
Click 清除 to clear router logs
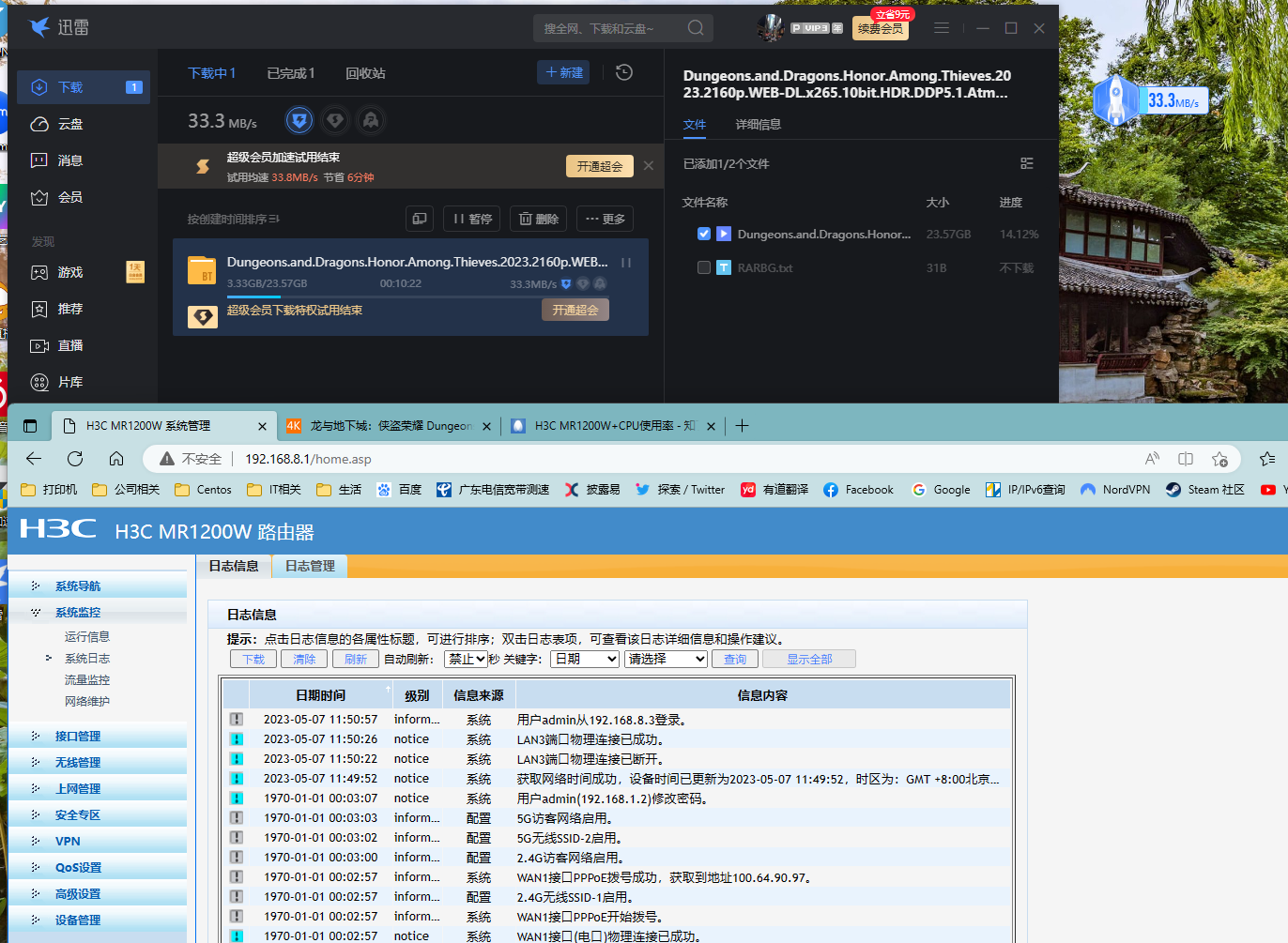point(304,659)
